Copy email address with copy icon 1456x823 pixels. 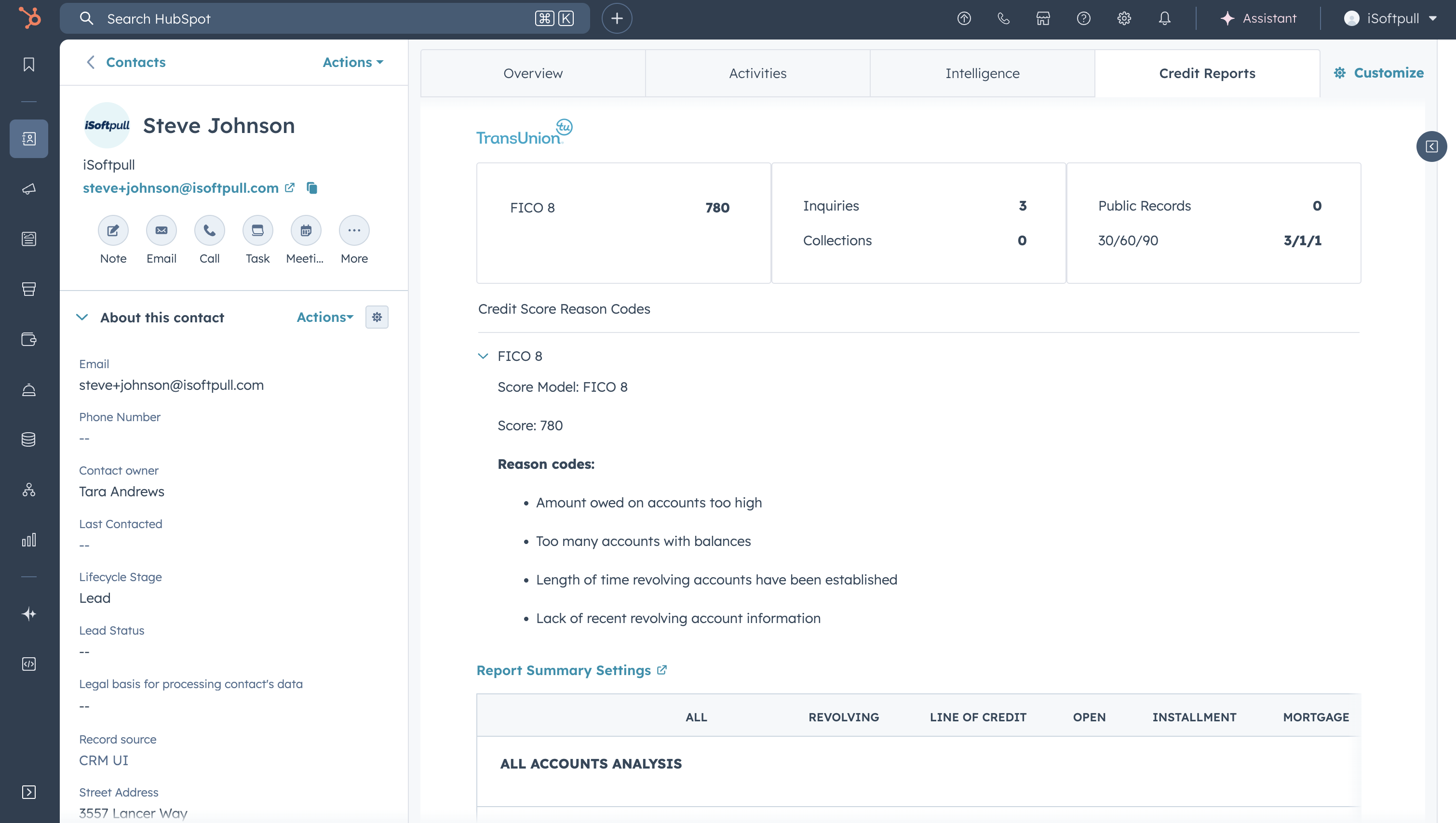click(311, 187)
